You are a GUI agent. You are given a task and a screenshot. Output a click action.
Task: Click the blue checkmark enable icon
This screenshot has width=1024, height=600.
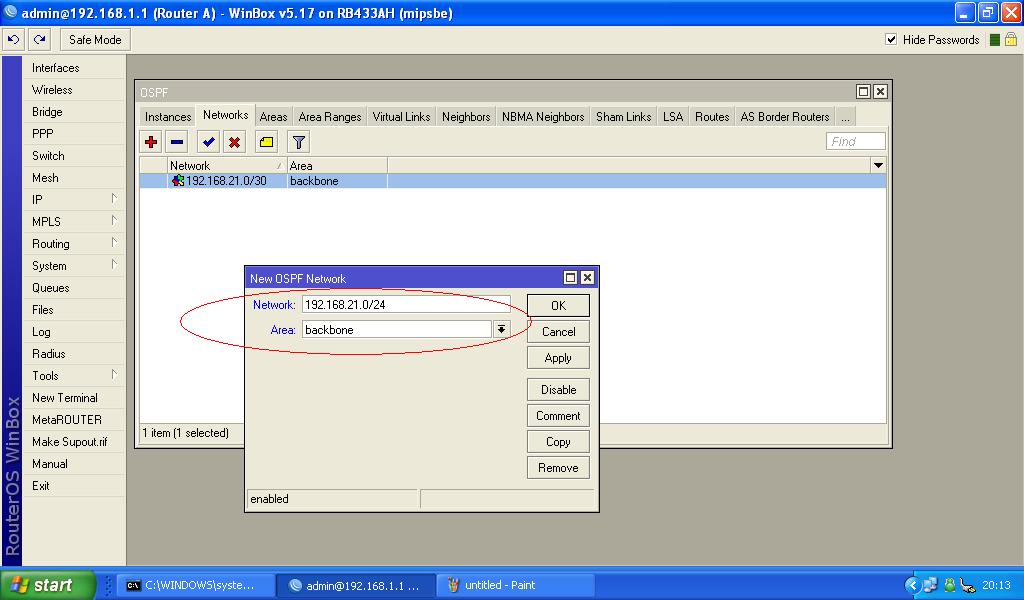click(x=208, y=142)
